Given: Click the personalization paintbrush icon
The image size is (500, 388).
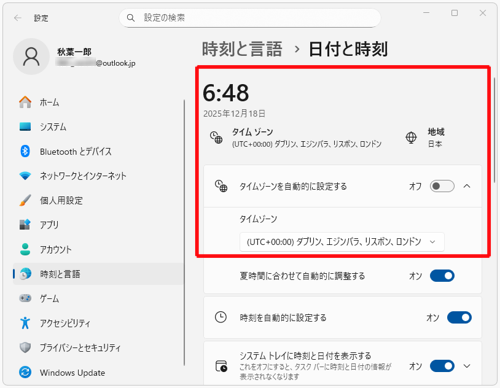Looking at the screenshot, I should pyautogui.click(x=25, y=200).
